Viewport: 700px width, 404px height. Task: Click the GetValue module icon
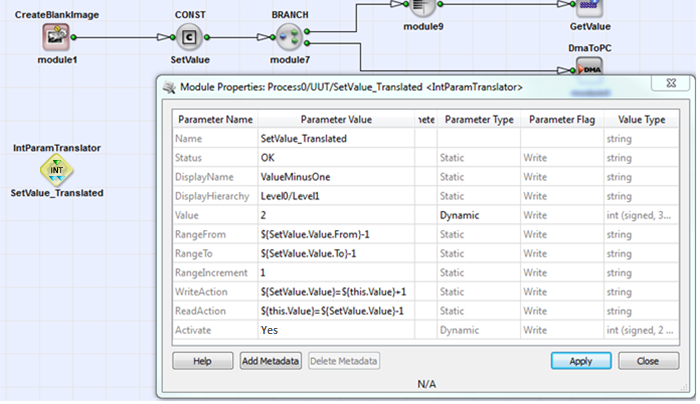590,5
